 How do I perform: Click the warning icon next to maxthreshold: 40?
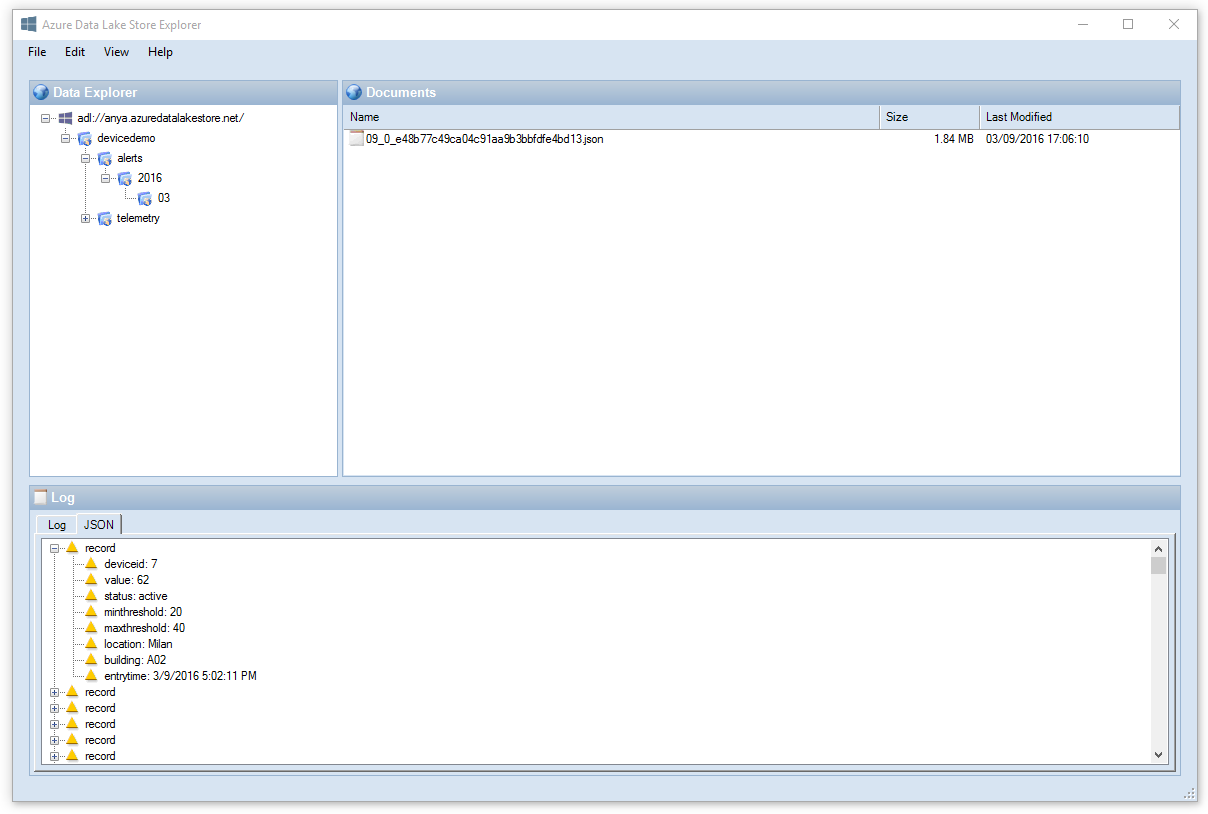(91, 628)
